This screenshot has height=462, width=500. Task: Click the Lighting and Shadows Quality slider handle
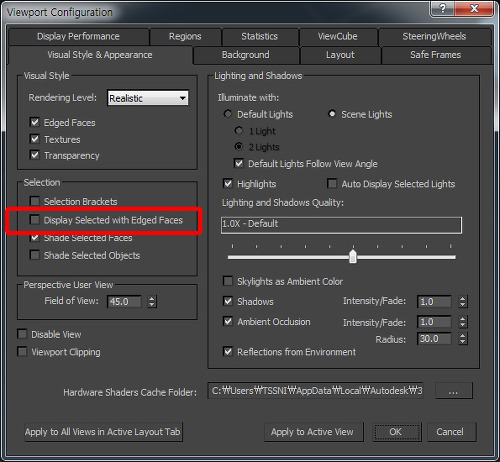pyautogui.click(x=353, y=257)
